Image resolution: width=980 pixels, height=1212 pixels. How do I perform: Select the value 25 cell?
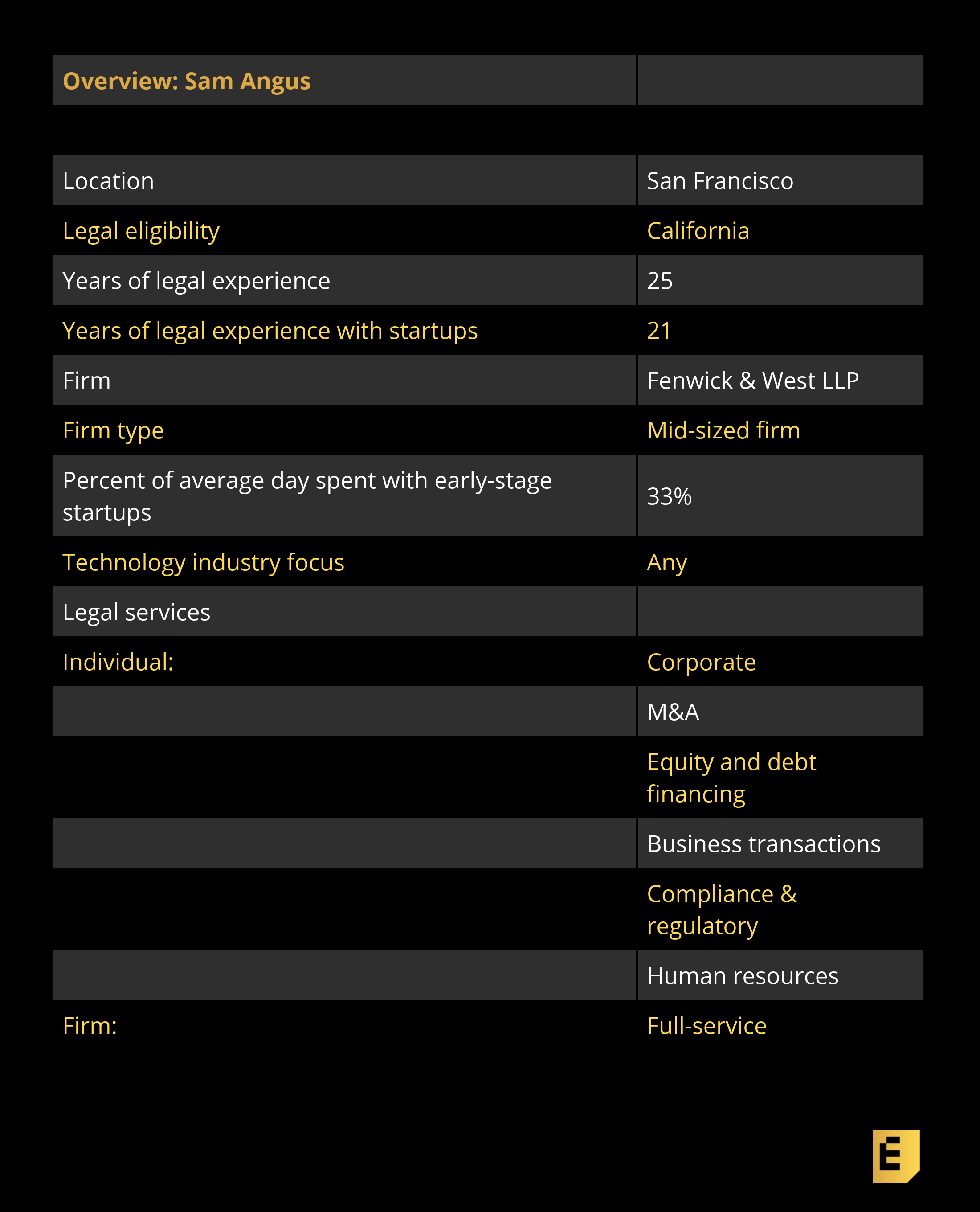pos(659,281)
